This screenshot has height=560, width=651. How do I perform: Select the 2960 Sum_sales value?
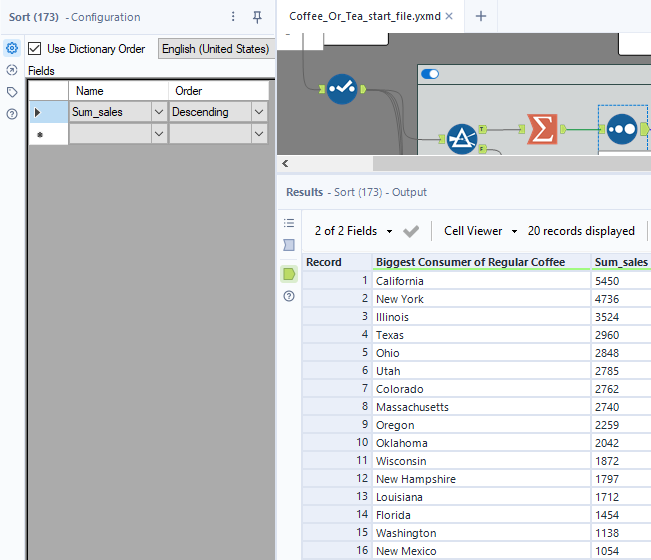(621, 335)
